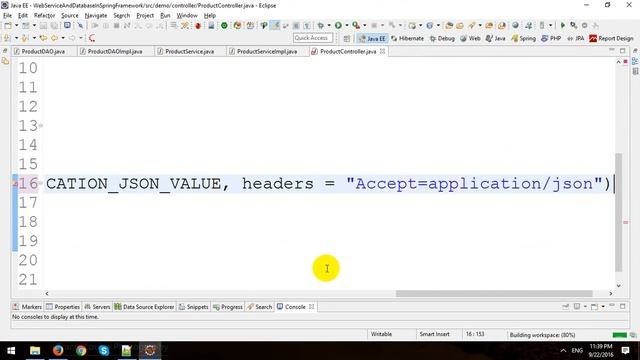The height and width of the screenshot is (360, 640).
Task: Open the File menu
Action: [7, 16]
